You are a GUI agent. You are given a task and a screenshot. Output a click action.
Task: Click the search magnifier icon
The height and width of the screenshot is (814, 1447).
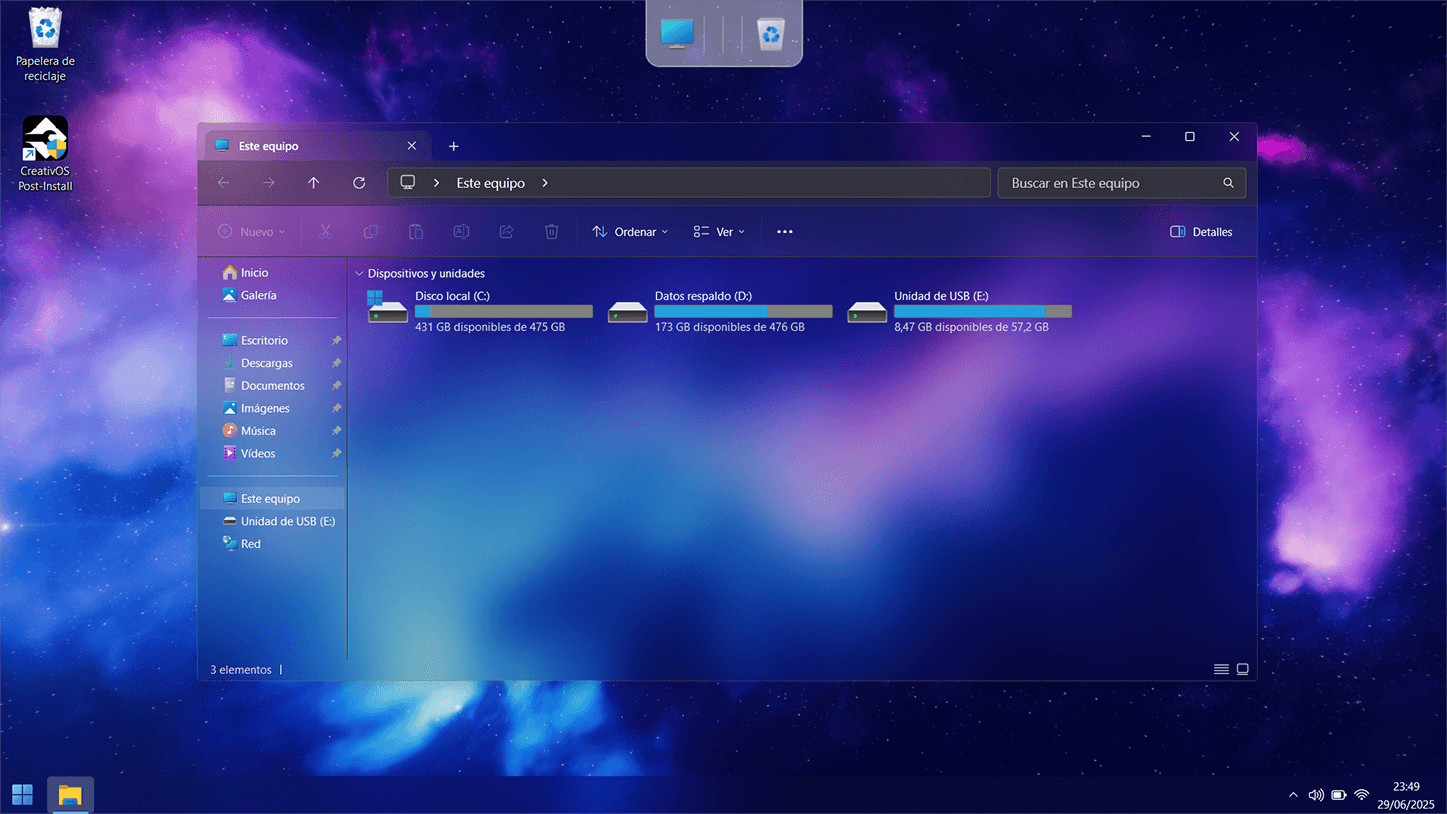click(1228, 183)
